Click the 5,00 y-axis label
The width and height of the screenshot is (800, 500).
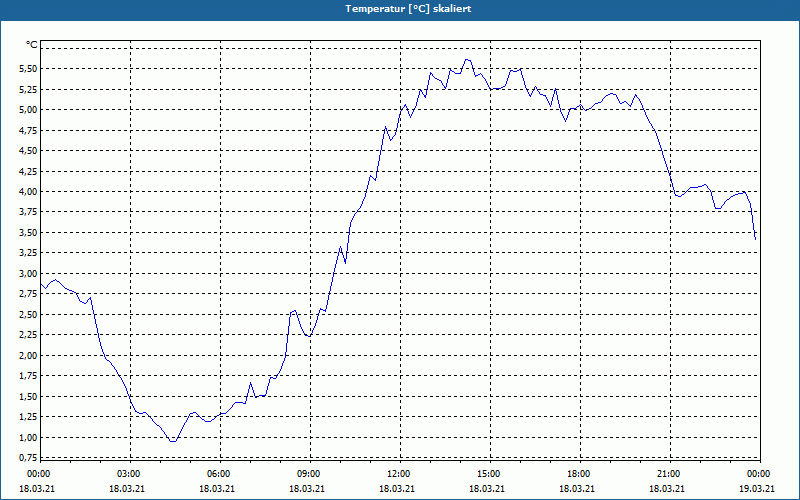click(x=27, y=110)
